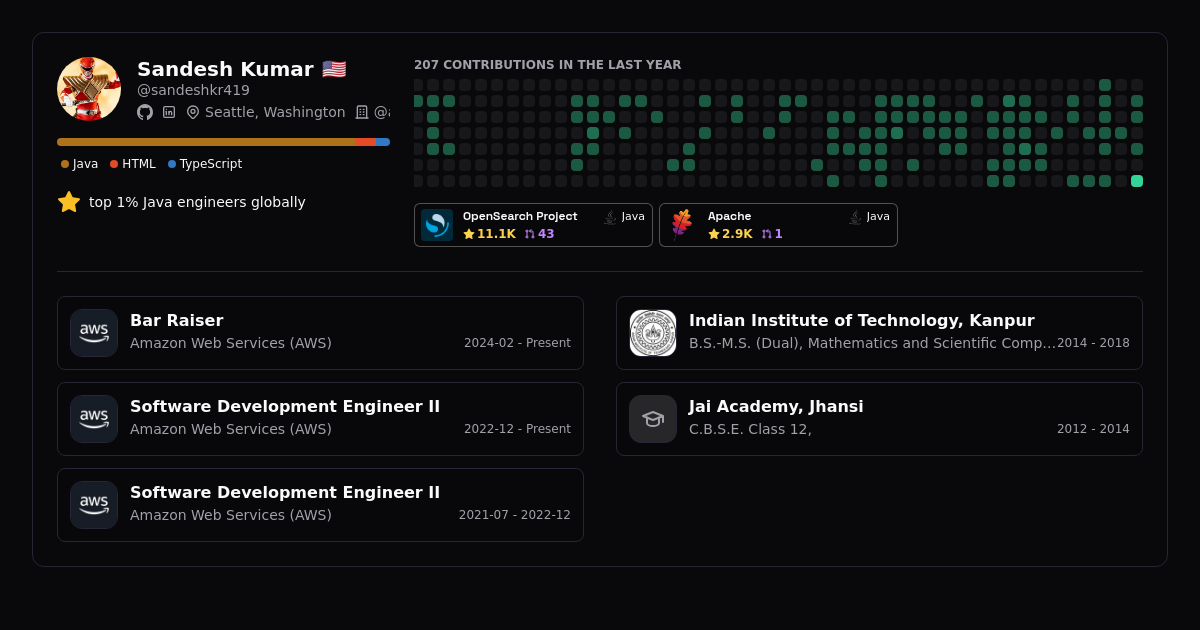The height and width of the screenshot is (630, 1200).
Task: Click the Apache feather logo
Action: [x=682, y=225]
